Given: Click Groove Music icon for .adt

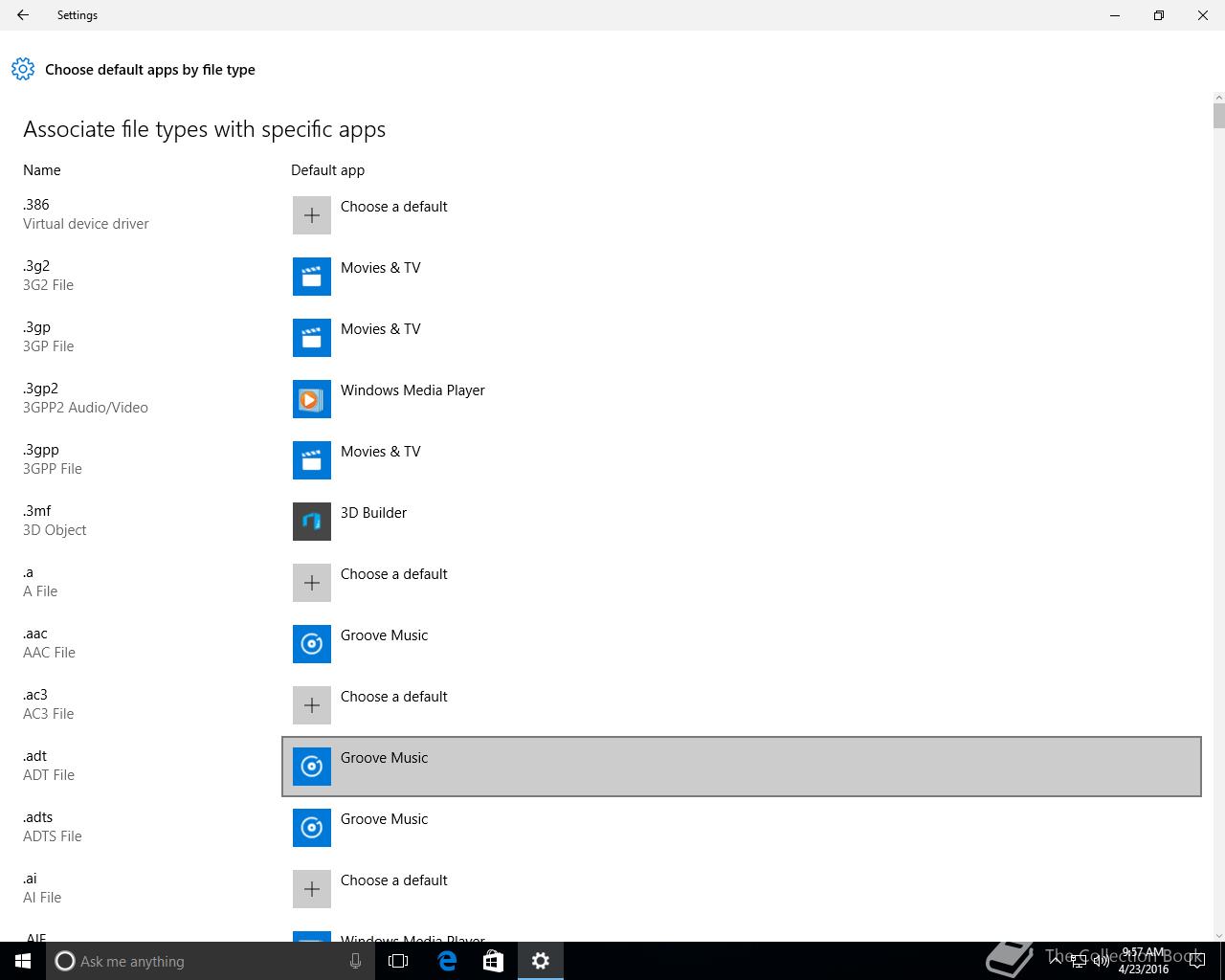Looking at the screenshot, I should point(312,767).
